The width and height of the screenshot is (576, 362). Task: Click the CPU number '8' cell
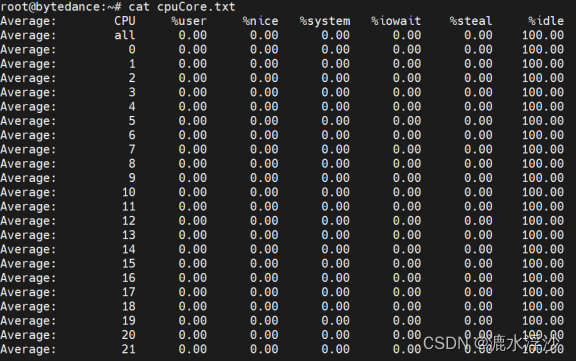(132, 164)
